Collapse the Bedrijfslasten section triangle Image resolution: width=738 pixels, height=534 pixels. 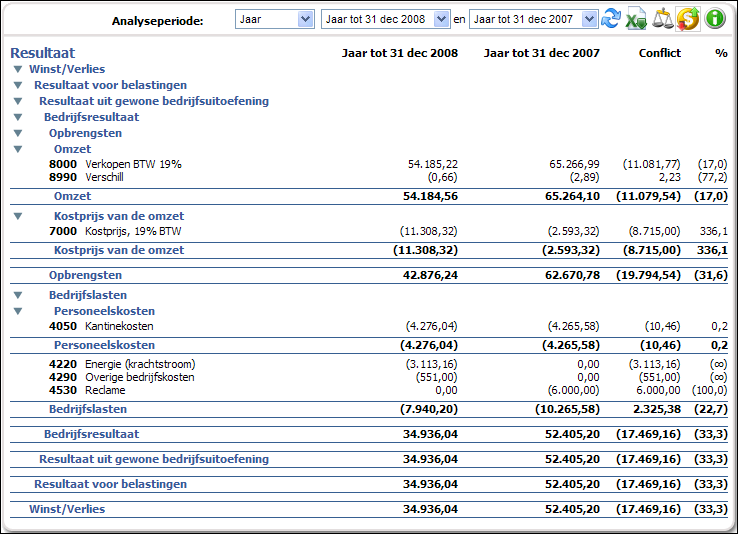point(18,295)
